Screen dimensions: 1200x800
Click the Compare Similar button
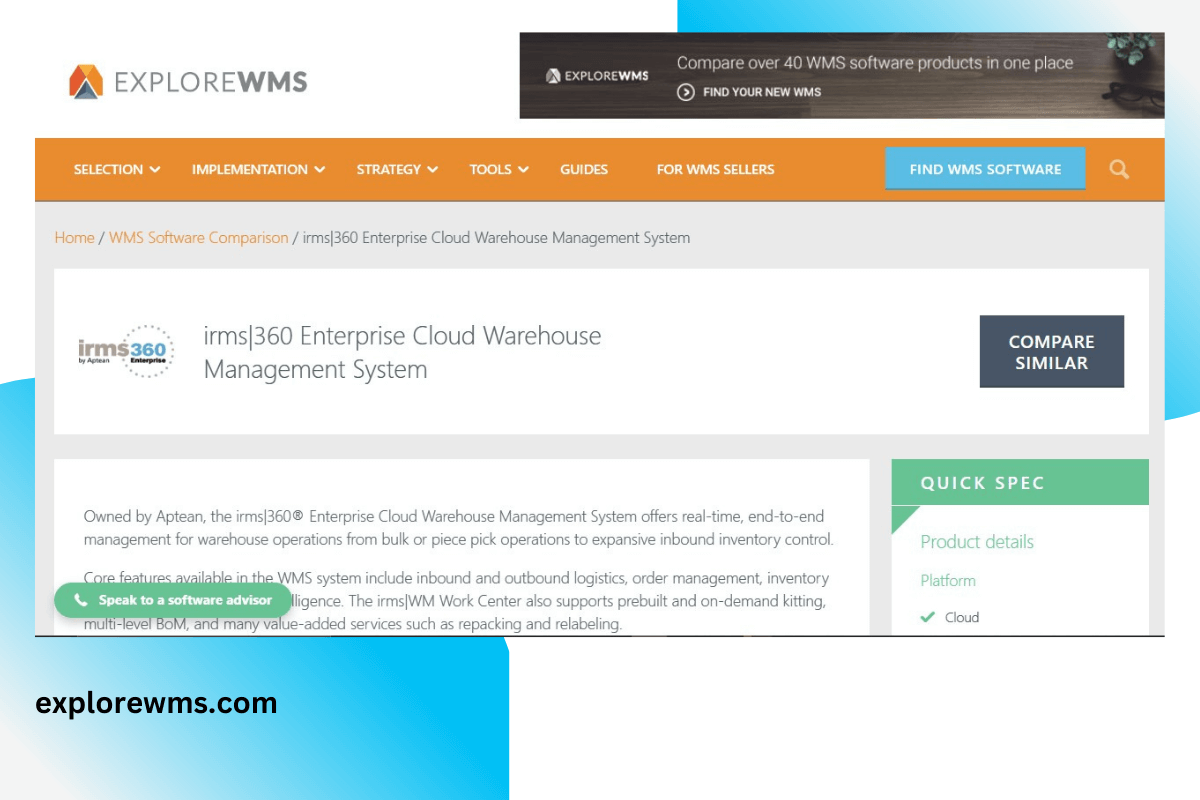(1052, 352)
